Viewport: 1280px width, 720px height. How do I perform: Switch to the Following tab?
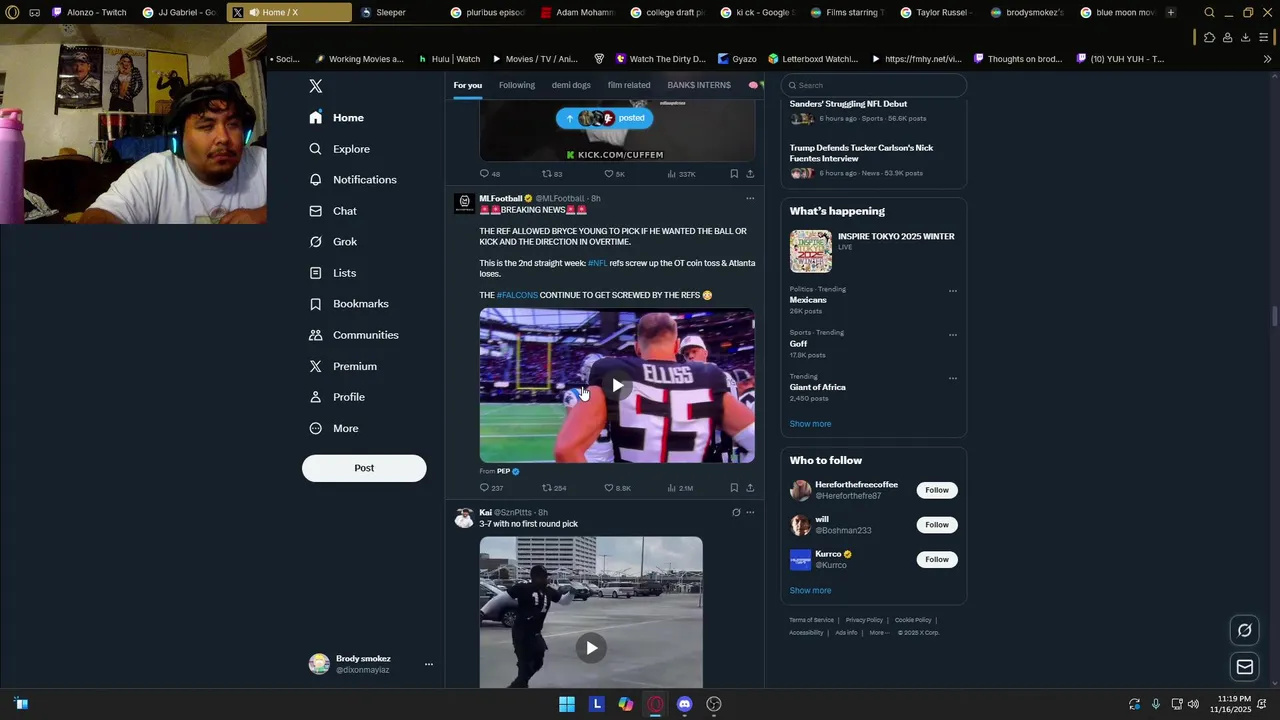(517, 85)
